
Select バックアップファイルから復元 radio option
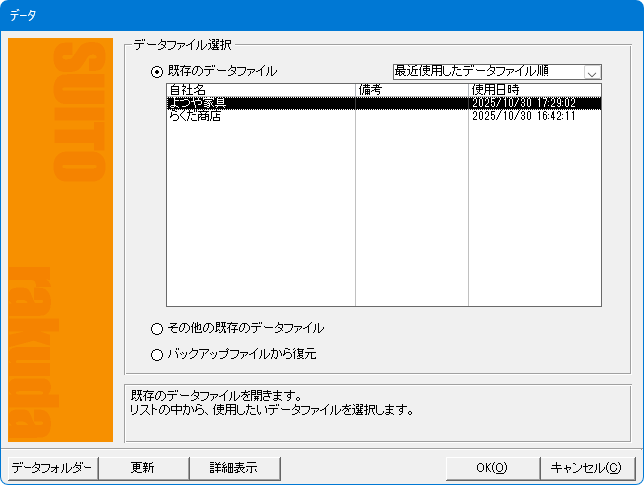[x=156, y=353]
